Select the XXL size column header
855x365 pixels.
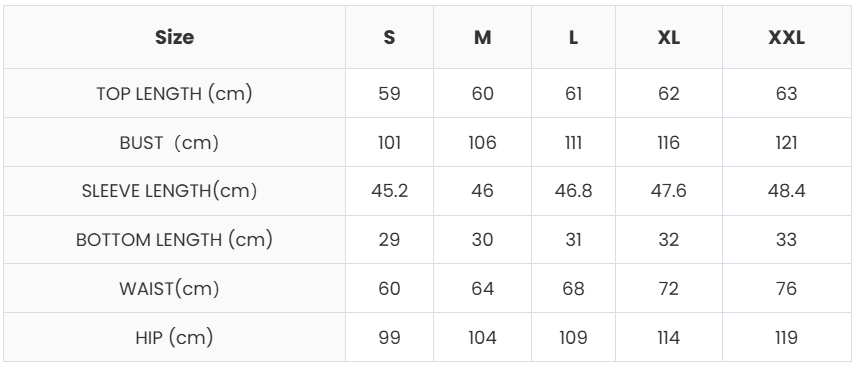[786, 38]
